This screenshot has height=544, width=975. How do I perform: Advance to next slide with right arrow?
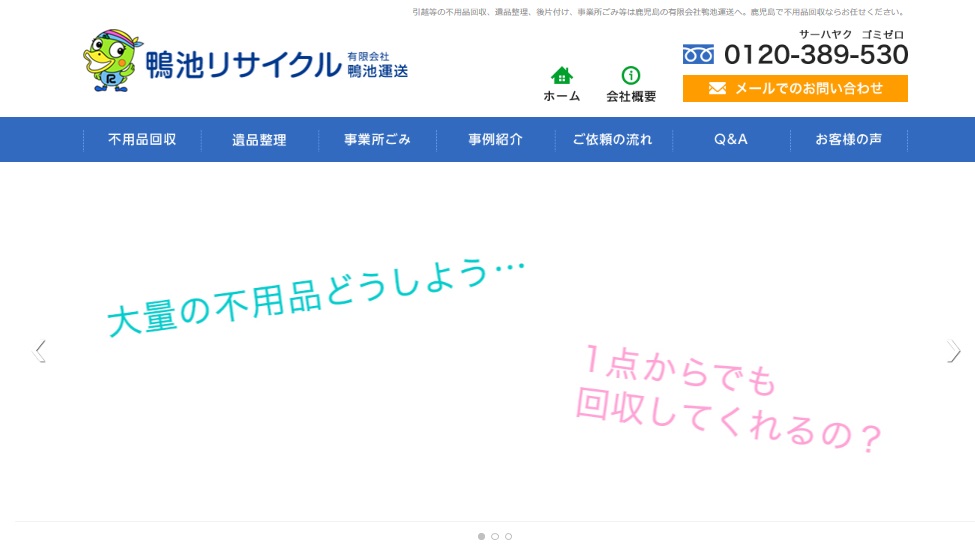click(953, 351)
